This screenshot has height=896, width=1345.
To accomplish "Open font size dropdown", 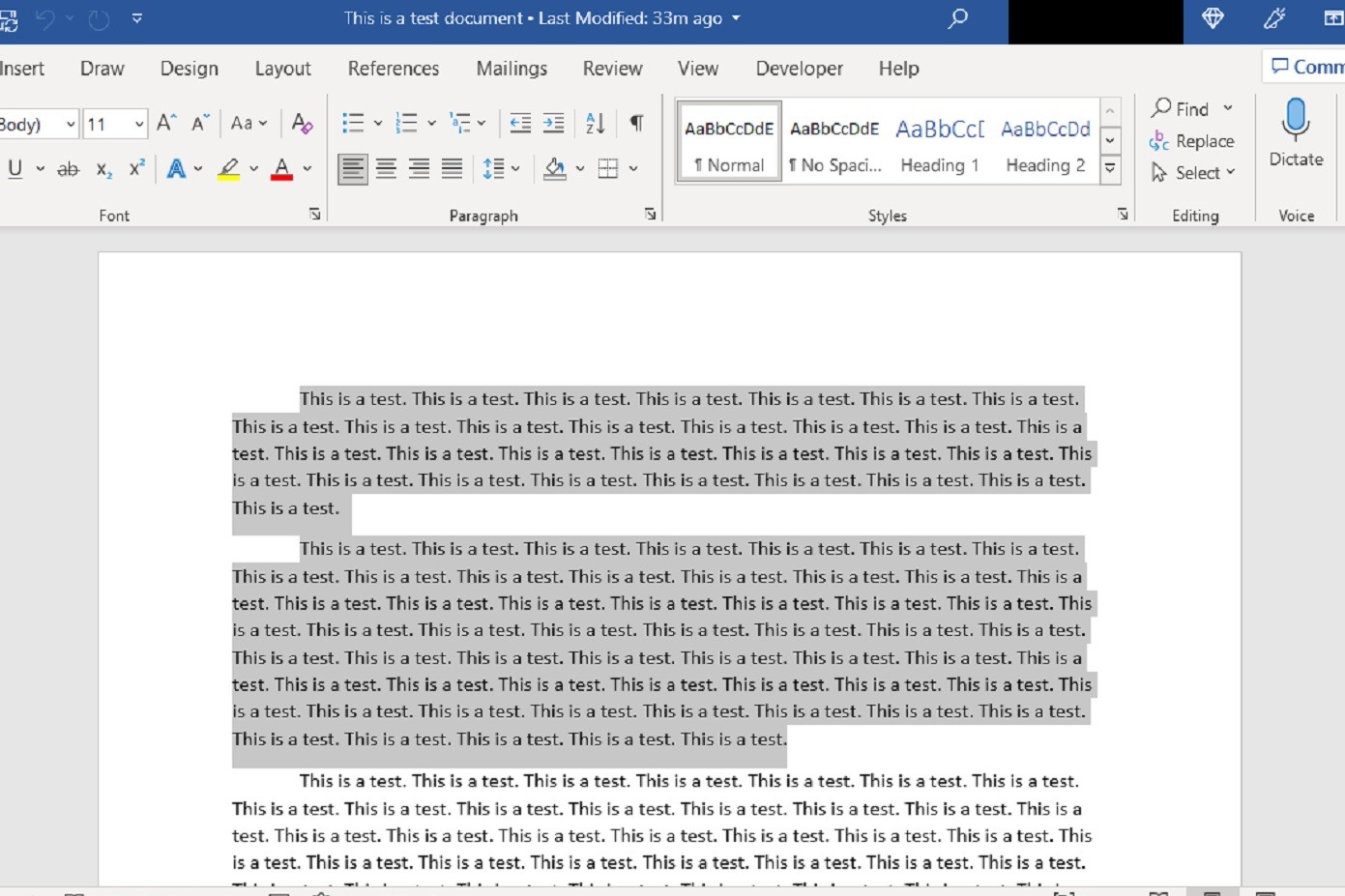I will [139, 124].
